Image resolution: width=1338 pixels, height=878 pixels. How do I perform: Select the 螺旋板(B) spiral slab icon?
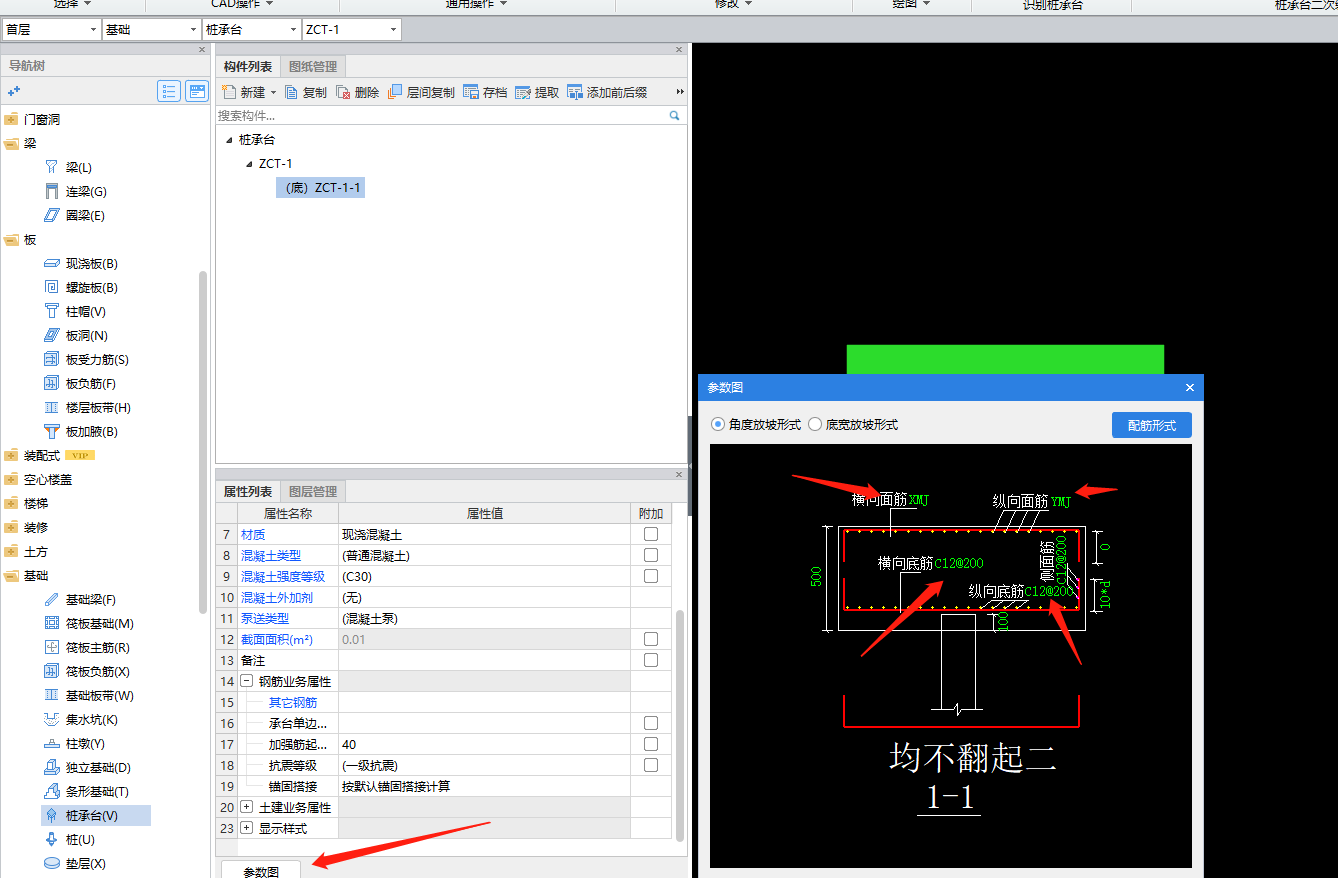[x=52, y=287]
